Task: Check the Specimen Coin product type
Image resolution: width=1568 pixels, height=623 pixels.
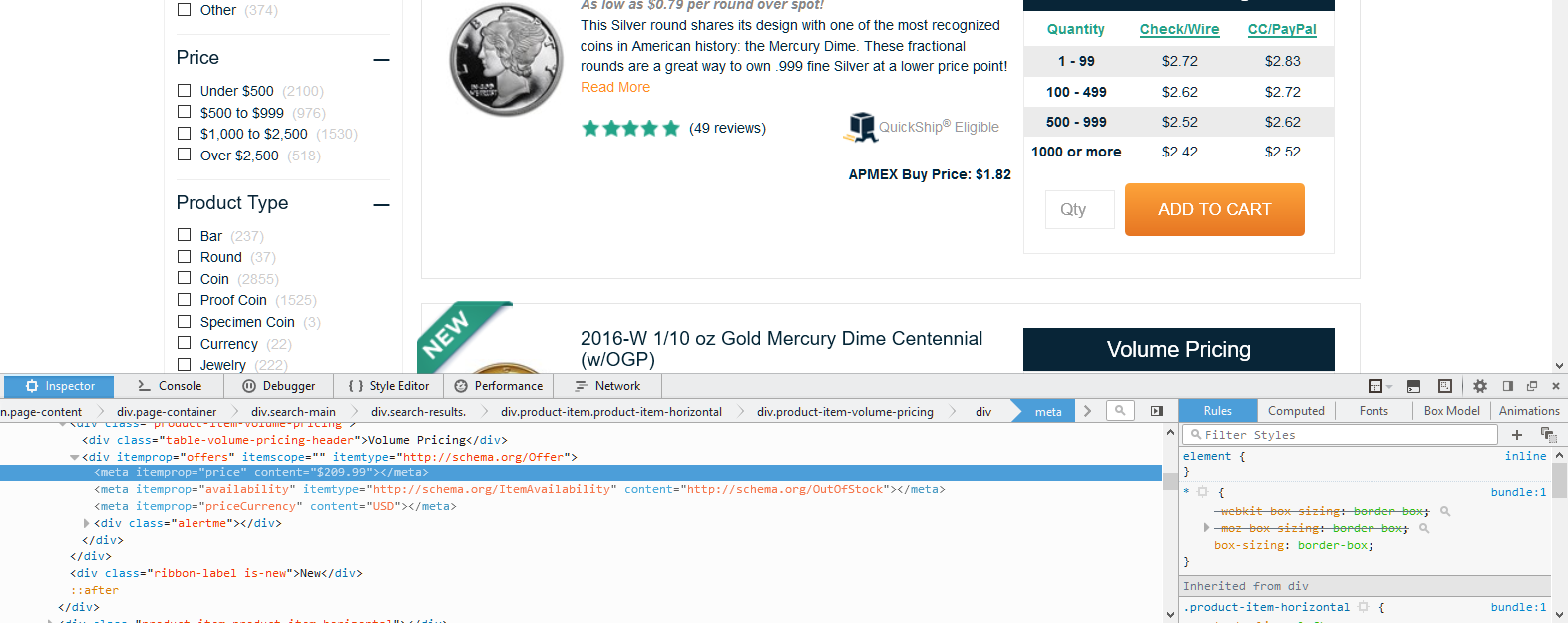Action: (x=184, y=321)
